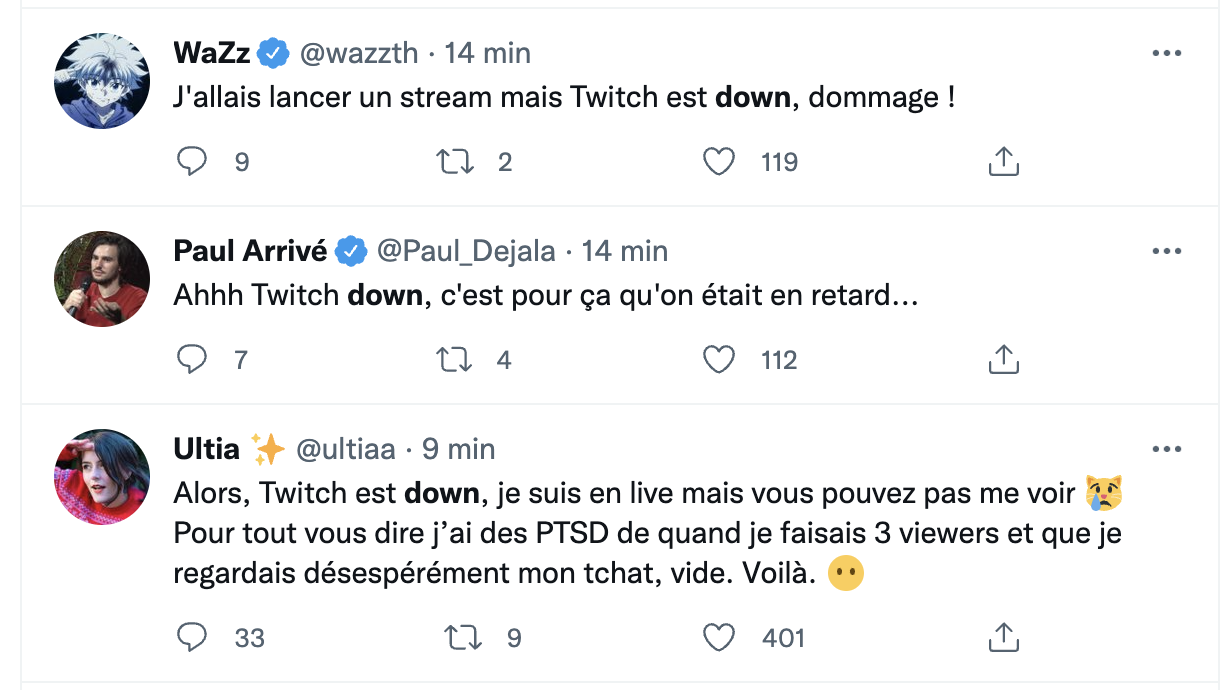Share Paul Arrivé's tweet
Viewport: 1226px width, 690px height.
[1003, 359]
